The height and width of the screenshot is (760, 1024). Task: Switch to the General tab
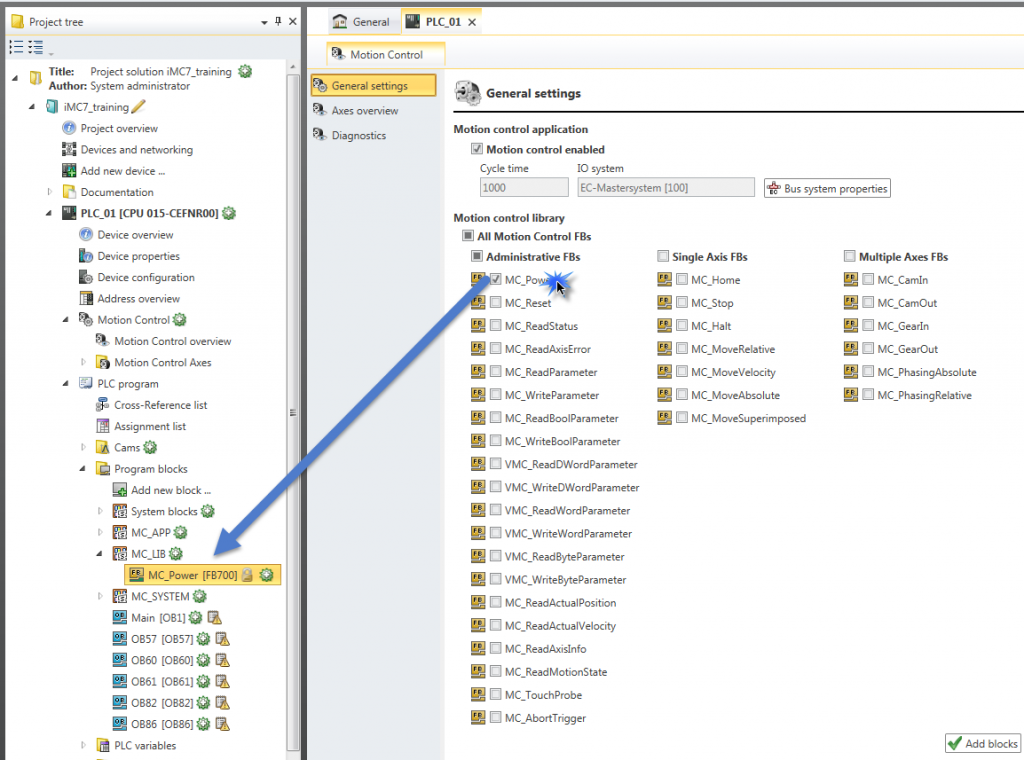(361, 22)
